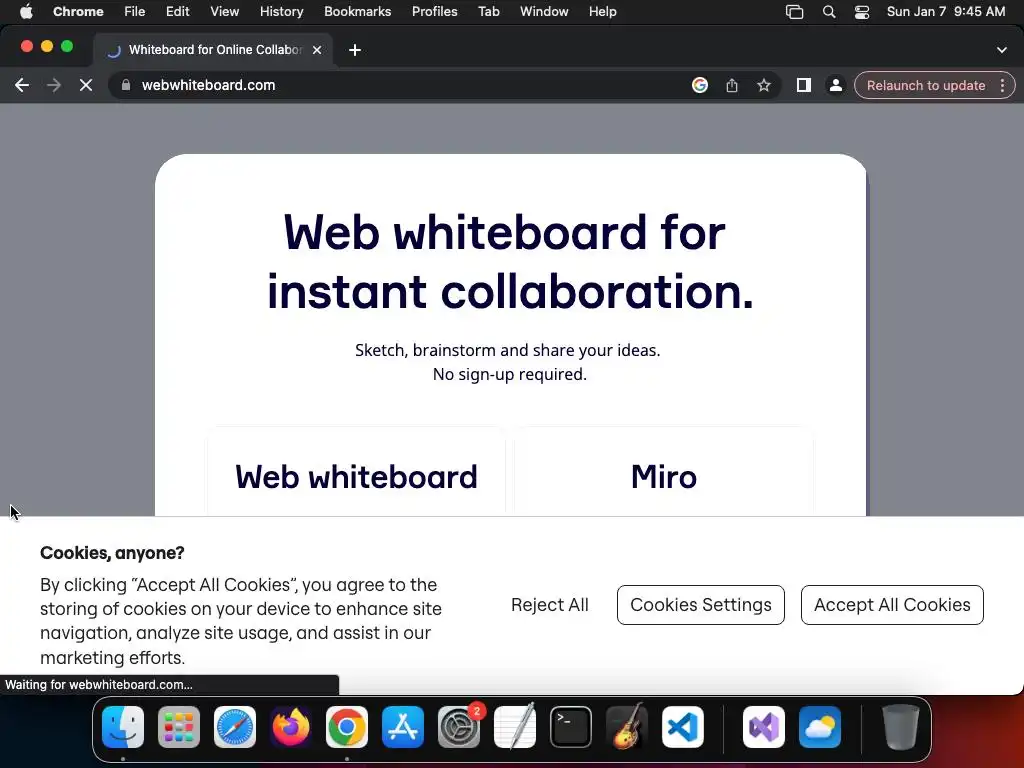Launch GarageBand from the dock
The image size is (1024, 768).
[x=627, y=727]
